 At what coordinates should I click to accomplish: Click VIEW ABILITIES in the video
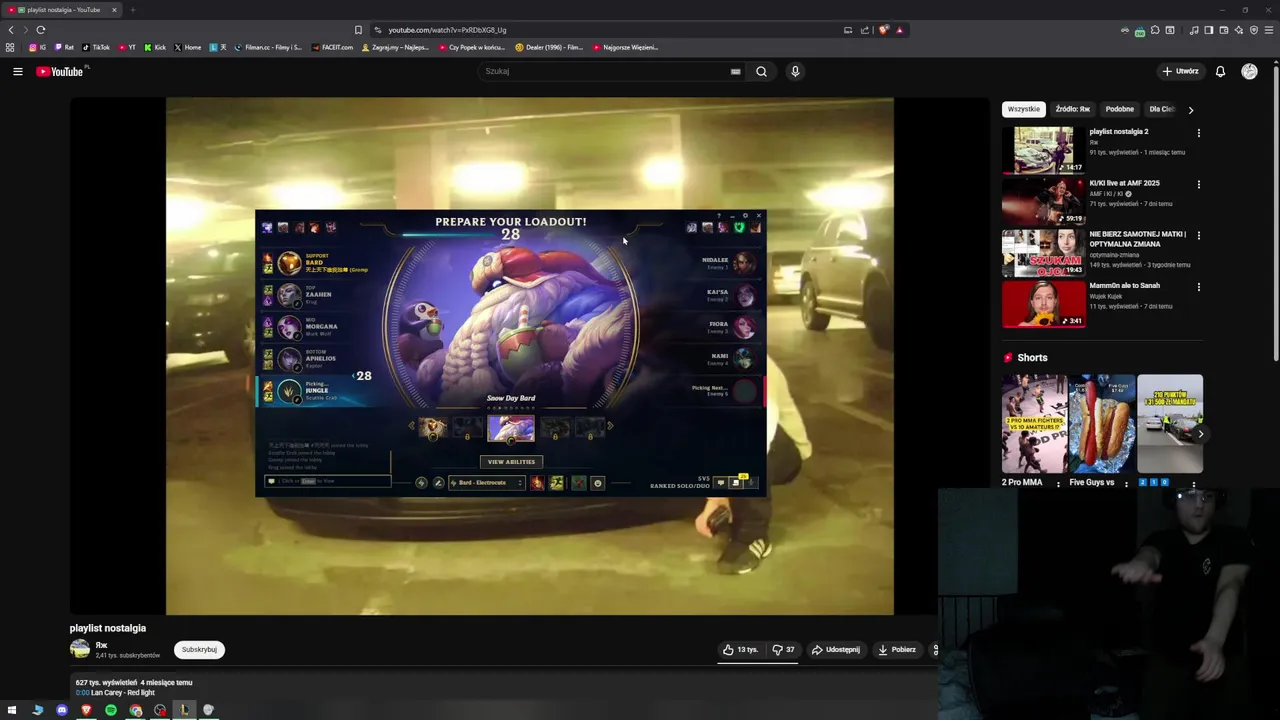tap(511, 462)
